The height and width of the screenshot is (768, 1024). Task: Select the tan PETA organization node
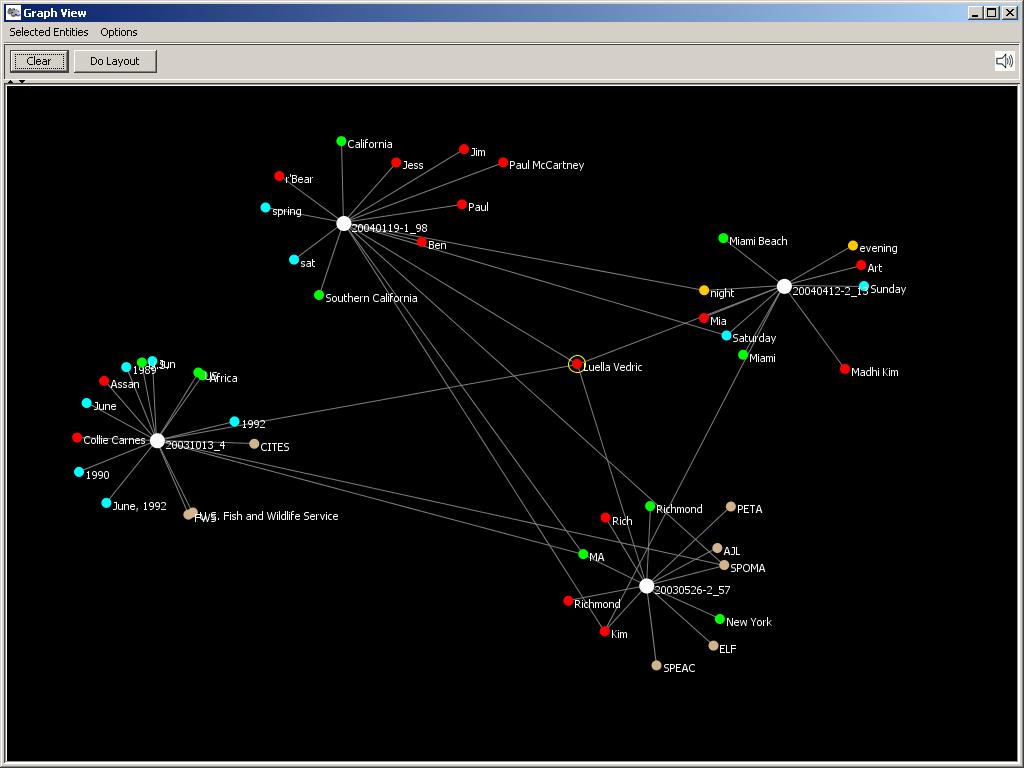(x=731, y=507)
